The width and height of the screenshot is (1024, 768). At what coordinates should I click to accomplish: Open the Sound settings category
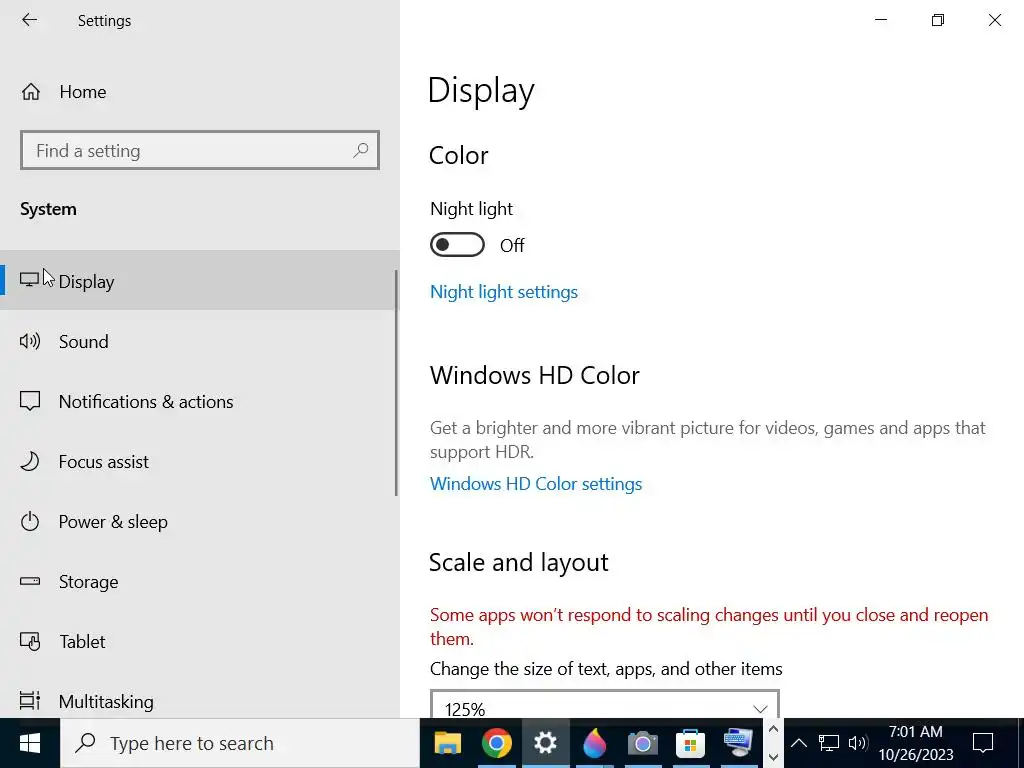[200, 342]
